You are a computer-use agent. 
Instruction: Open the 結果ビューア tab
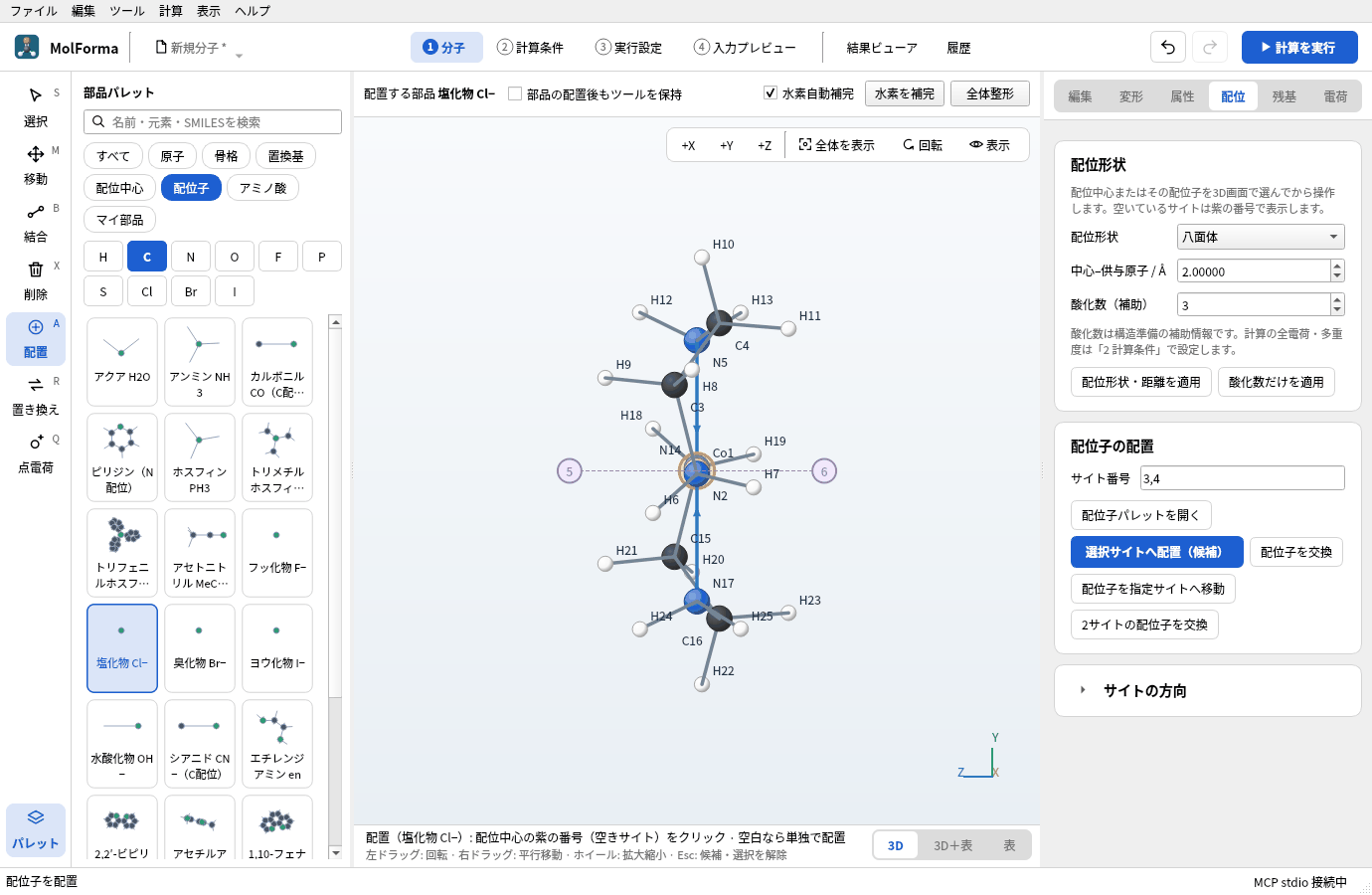[x=882, y=47]
